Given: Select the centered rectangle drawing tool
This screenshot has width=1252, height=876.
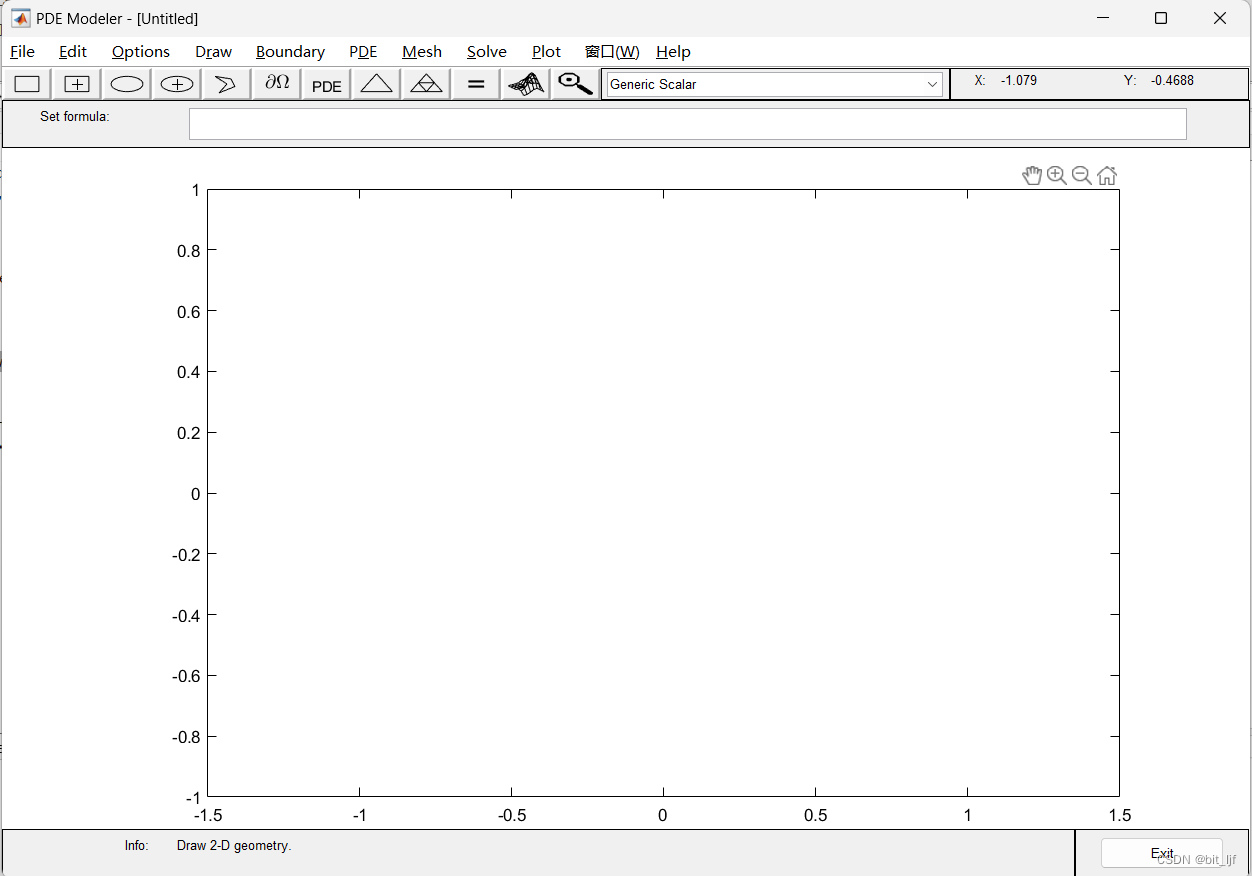Looking at the screenshot, I should click(x=76, y=84).
